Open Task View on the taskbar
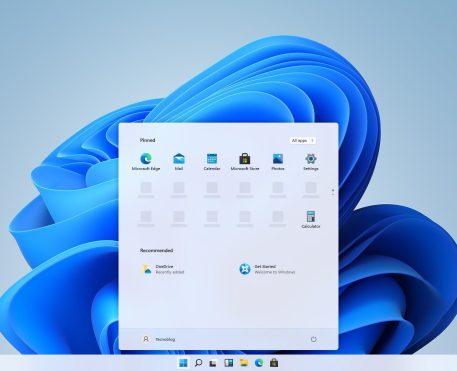 [213, 363]
